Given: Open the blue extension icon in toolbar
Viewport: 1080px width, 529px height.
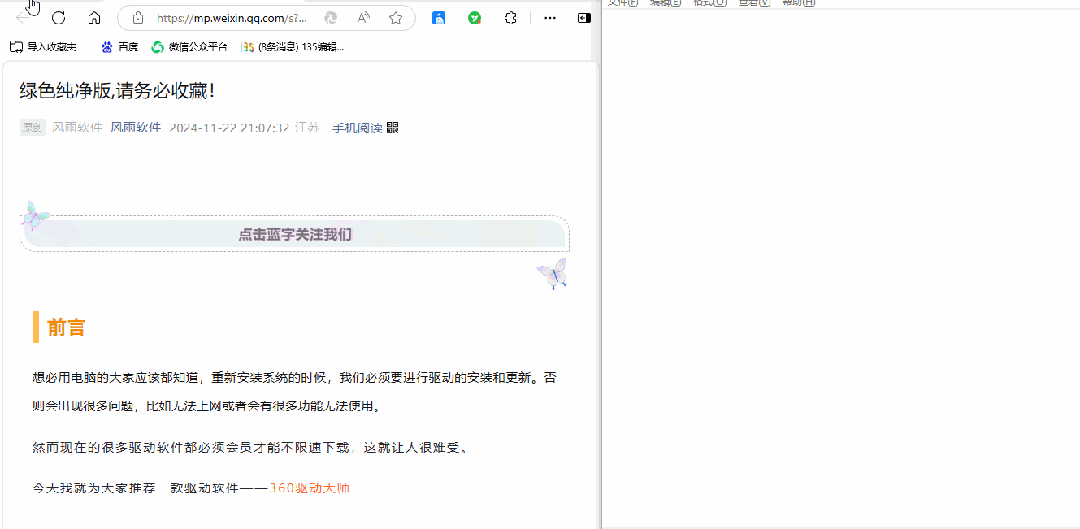Looking at the screenshot, I should (439, 18).
